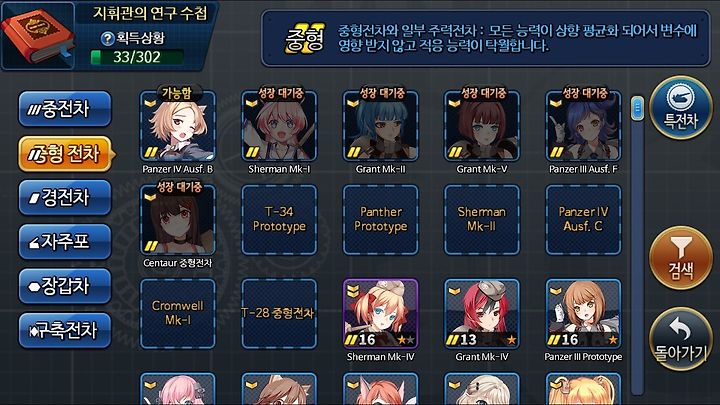Switch to the 장갑차 armored car tab
Image resolution: width=720 pixels, height=405 pixels.
tap(65, 286)
